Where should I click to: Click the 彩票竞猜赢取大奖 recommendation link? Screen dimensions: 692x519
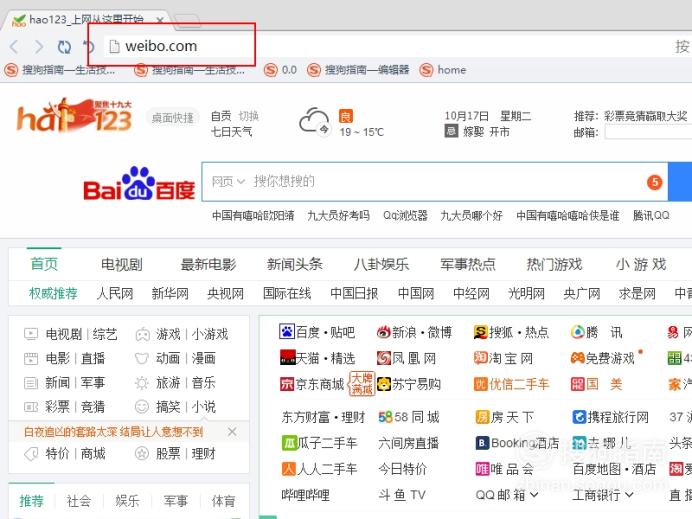[646, 116]
